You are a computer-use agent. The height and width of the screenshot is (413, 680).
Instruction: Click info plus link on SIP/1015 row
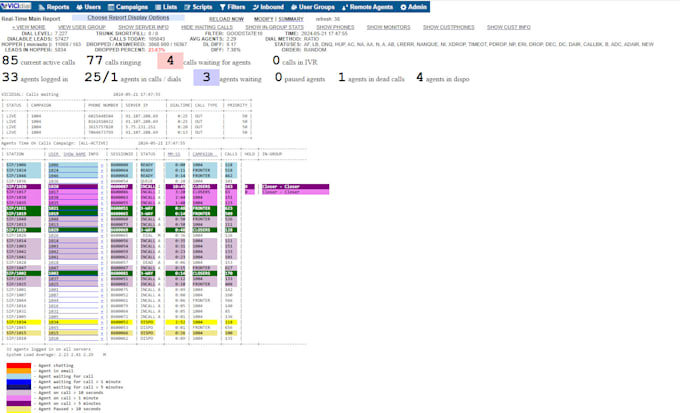(x=102, y=333)
